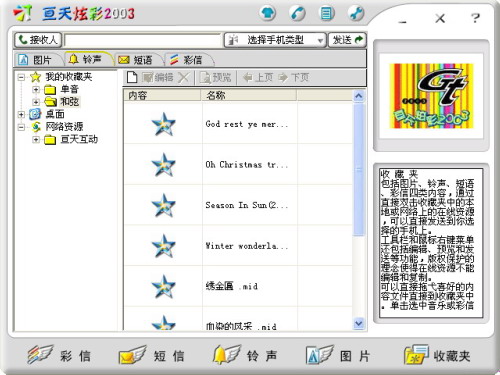Screen dimensions: 500x375
Task: Click the t-shirt skin icon in title bar
Action: pyautogui.click(x=267, y=14)
